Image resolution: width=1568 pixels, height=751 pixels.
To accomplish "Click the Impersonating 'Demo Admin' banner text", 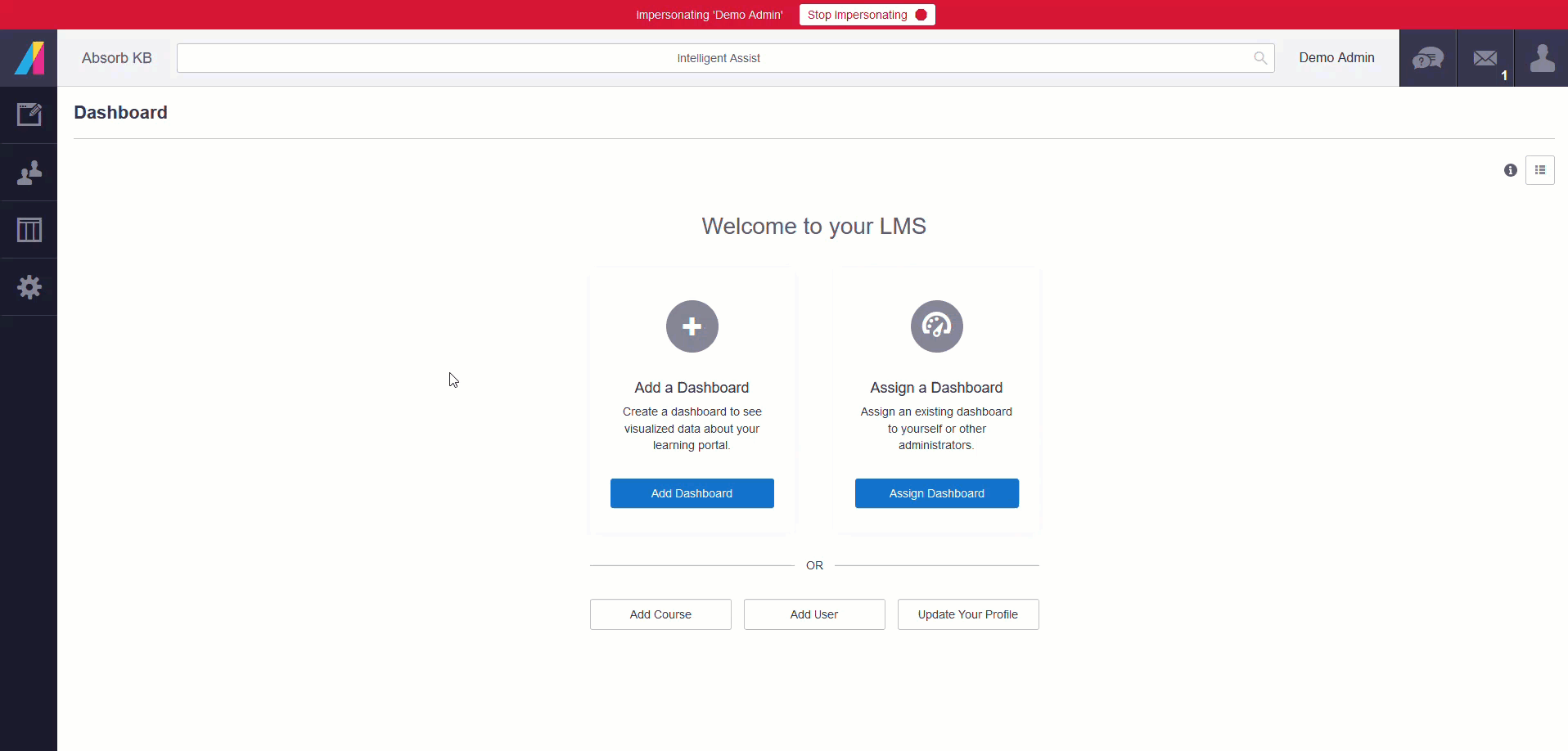I will tap(710, 15).
